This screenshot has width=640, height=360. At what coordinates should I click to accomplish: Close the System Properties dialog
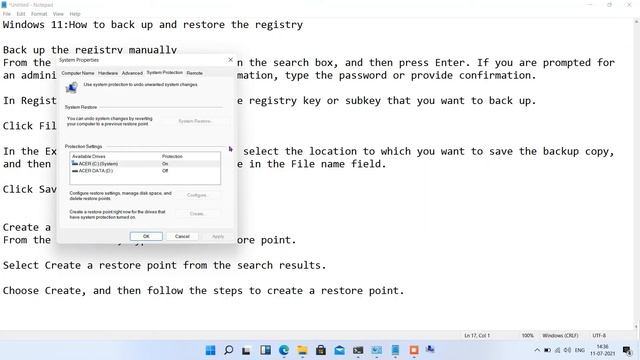[x=231, y=60]
